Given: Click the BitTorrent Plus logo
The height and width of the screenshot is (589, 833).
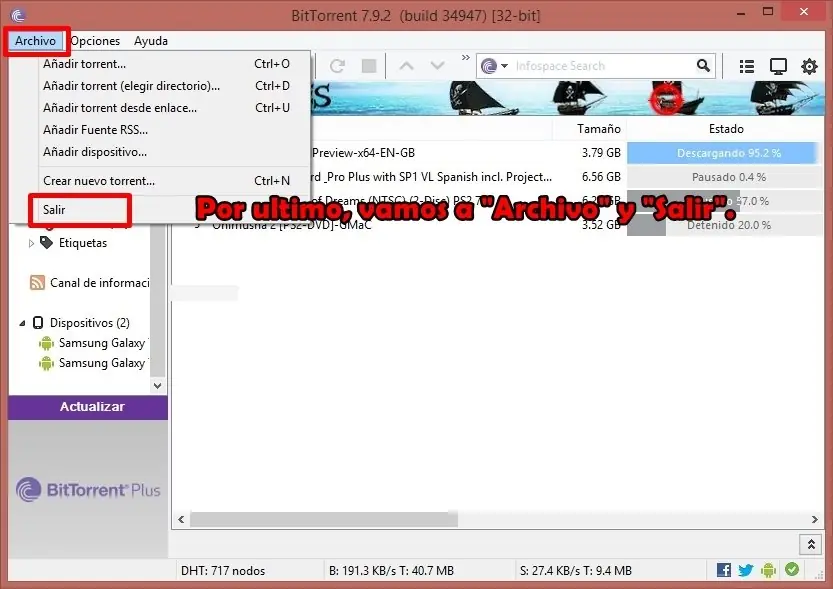Looking at the screenshot, I should tap(88, 490).
